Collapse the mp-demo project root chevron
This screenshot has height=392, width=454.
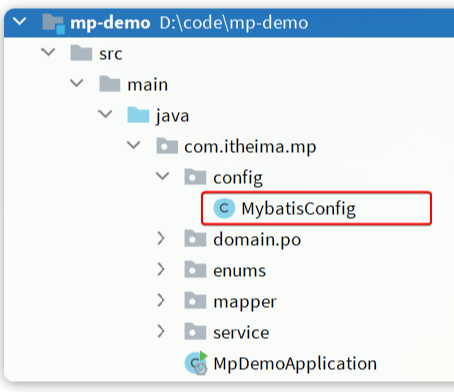[x=19, y=22]
